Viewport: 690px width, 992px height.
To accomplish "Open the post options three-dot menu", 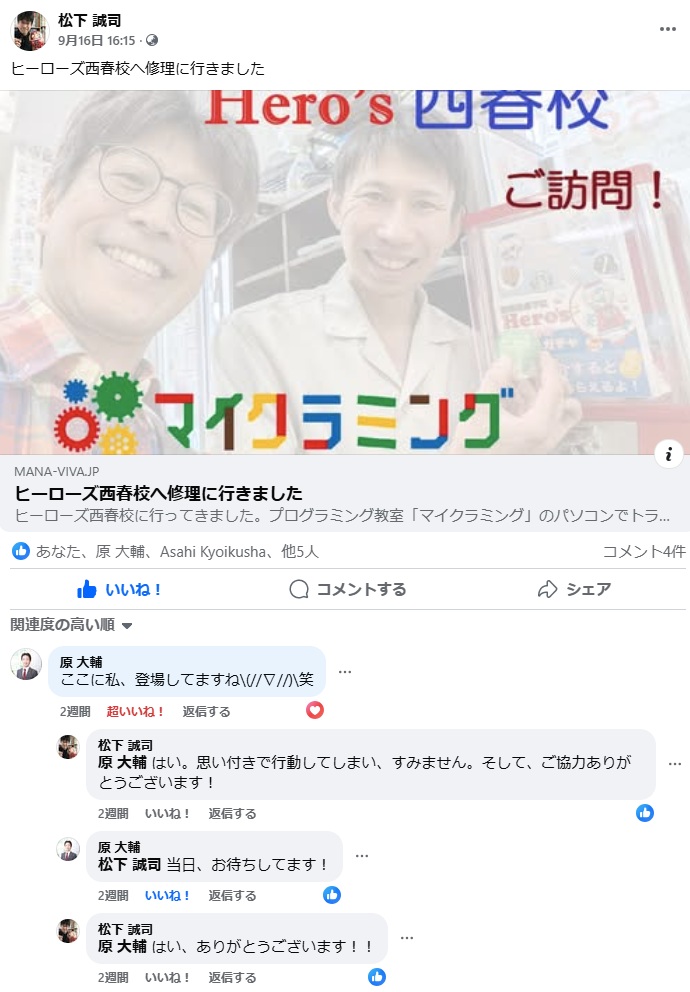I will point(668,29).
